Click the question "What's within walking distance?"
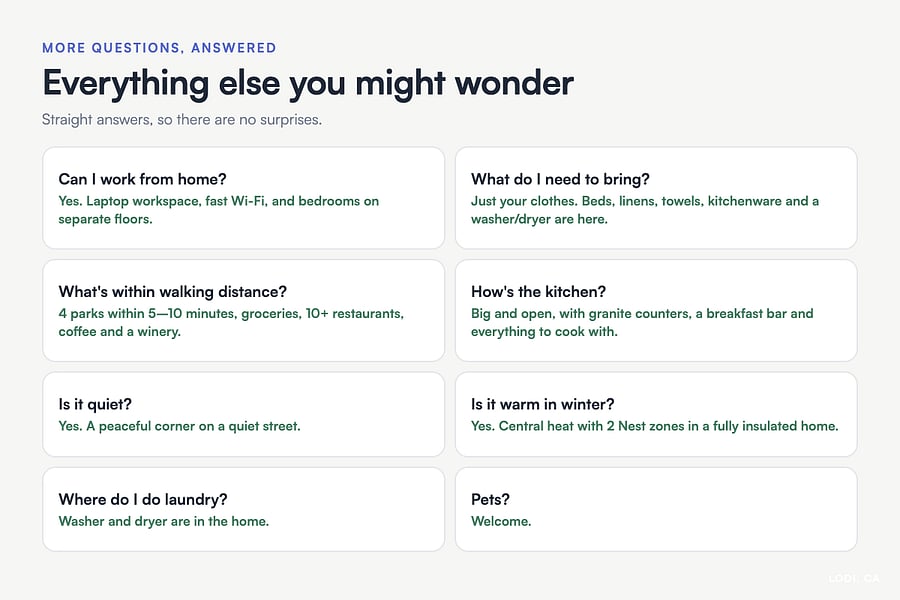This screenshot has height=600, width=900. (173, 292)
